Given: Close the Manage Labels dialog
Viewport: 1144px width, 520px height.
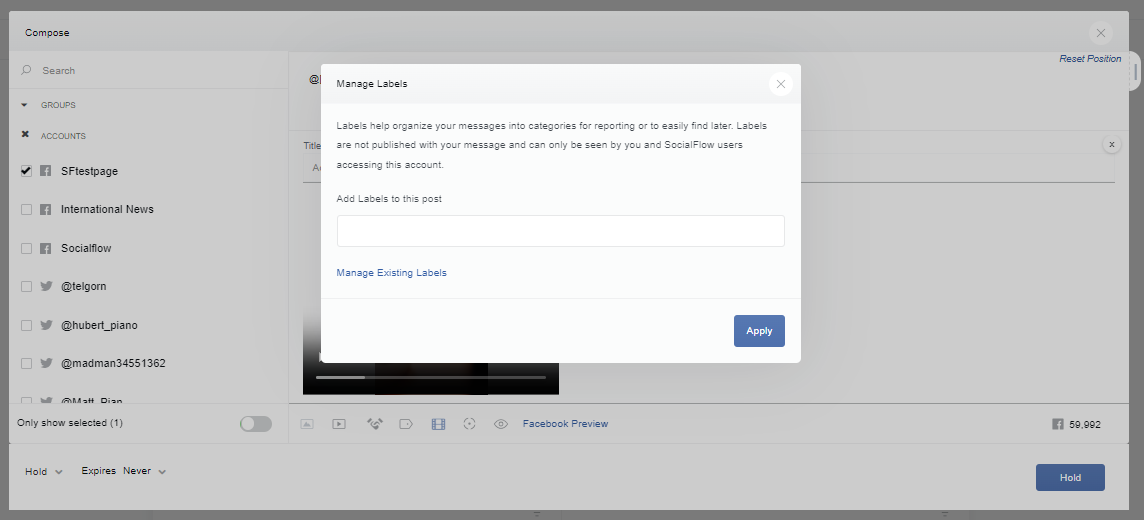Looking at the screenshot, I should pyautogui.click(x=781, y=84).
